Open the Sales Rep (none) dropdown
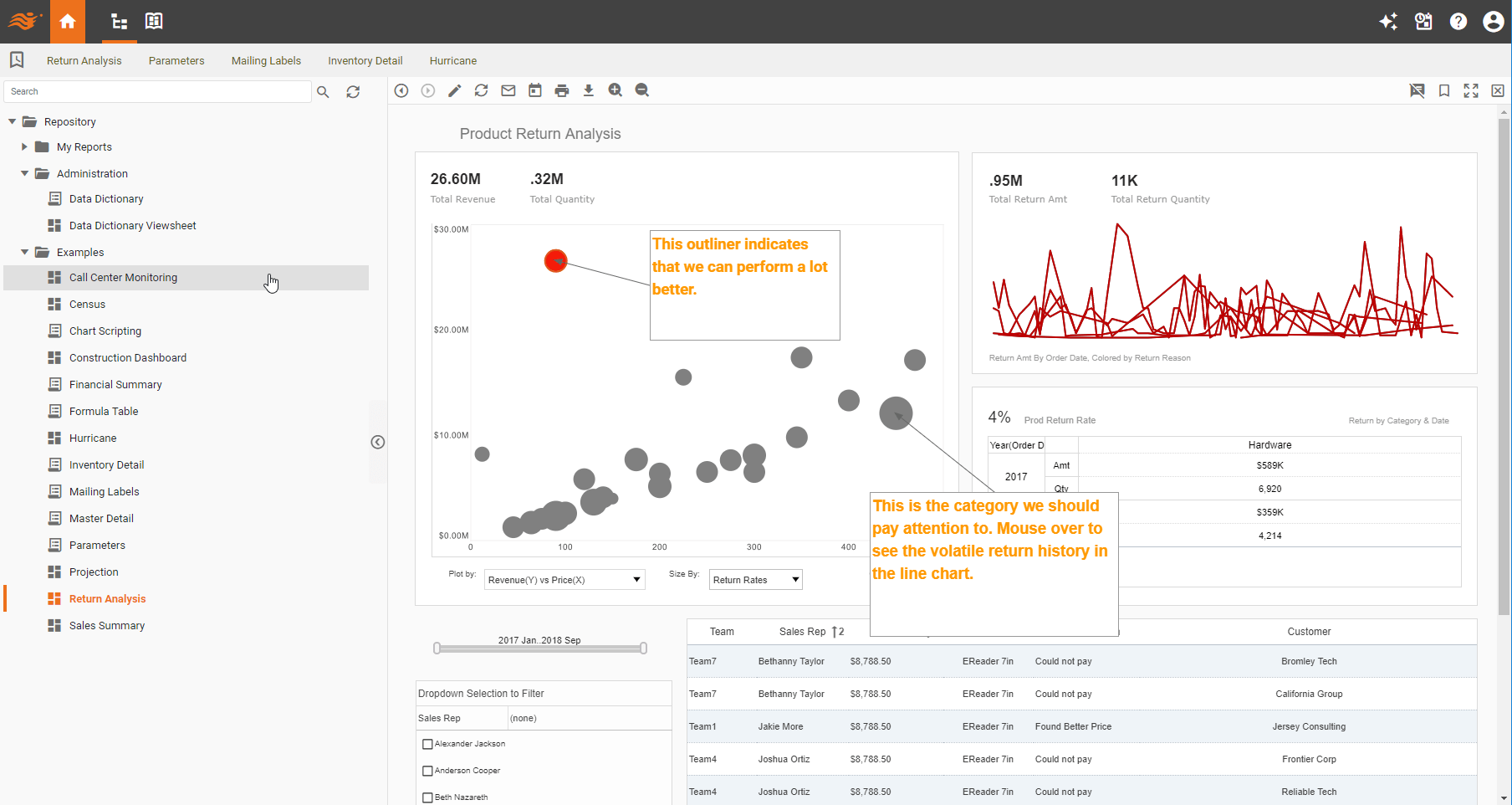This screenshot has height=805, width=1512. (590, 718)
